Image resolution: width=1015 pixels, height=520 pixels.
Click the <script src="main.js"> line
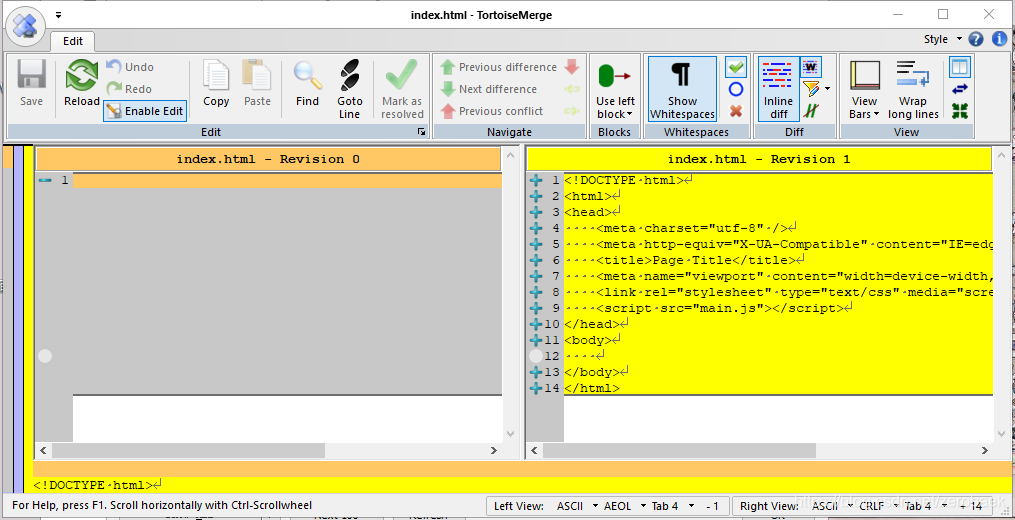click(777, 308)
